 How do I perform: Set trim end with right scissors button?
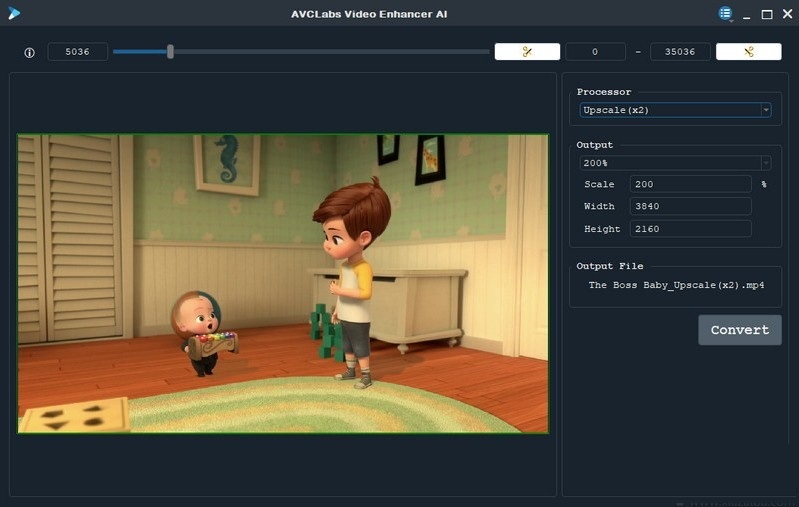click(748, 51)
